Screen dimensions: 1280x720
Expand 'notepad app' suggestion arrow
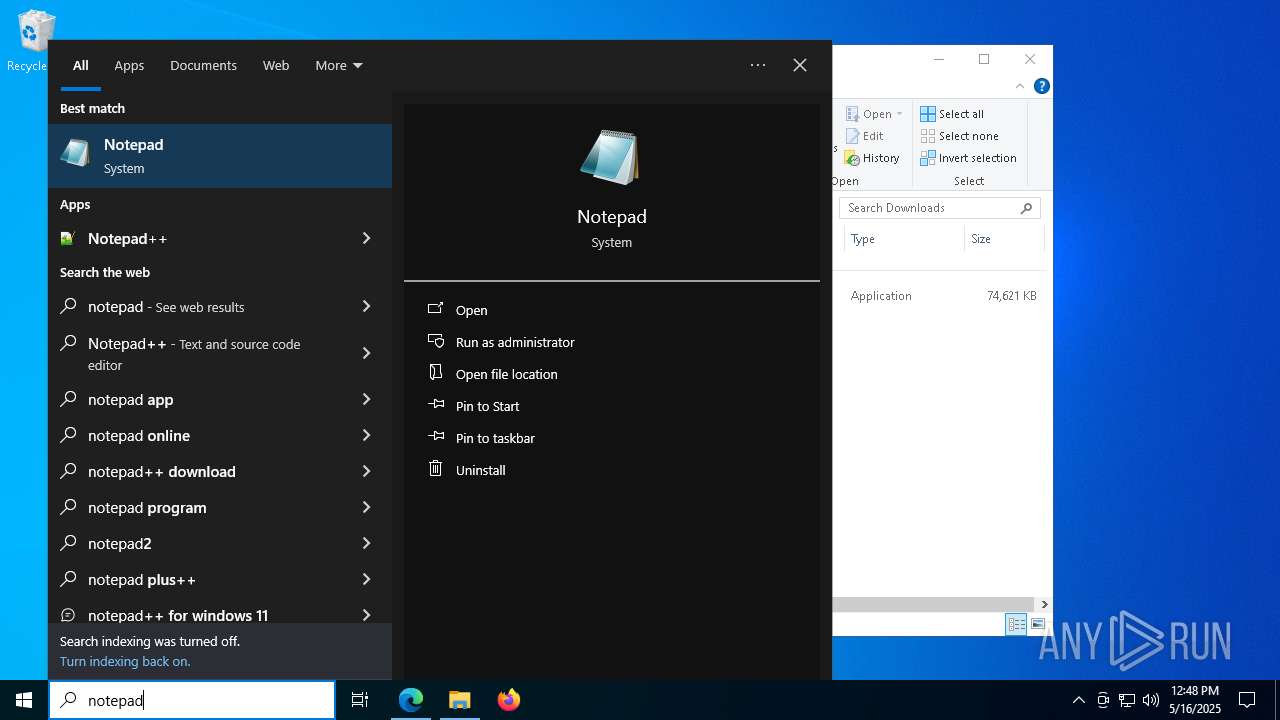[x=366, y=399]
